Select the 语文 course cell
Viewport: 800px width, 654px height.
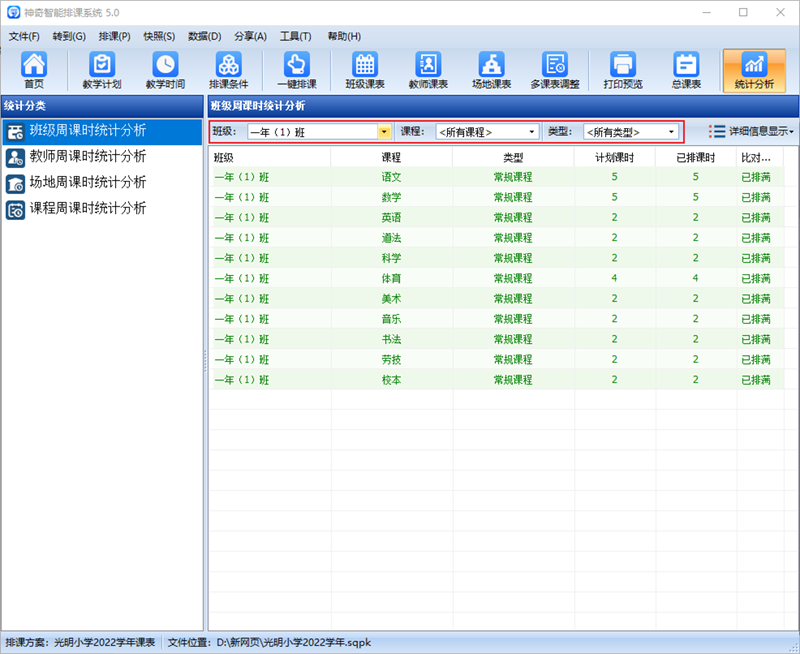[391, 177]
